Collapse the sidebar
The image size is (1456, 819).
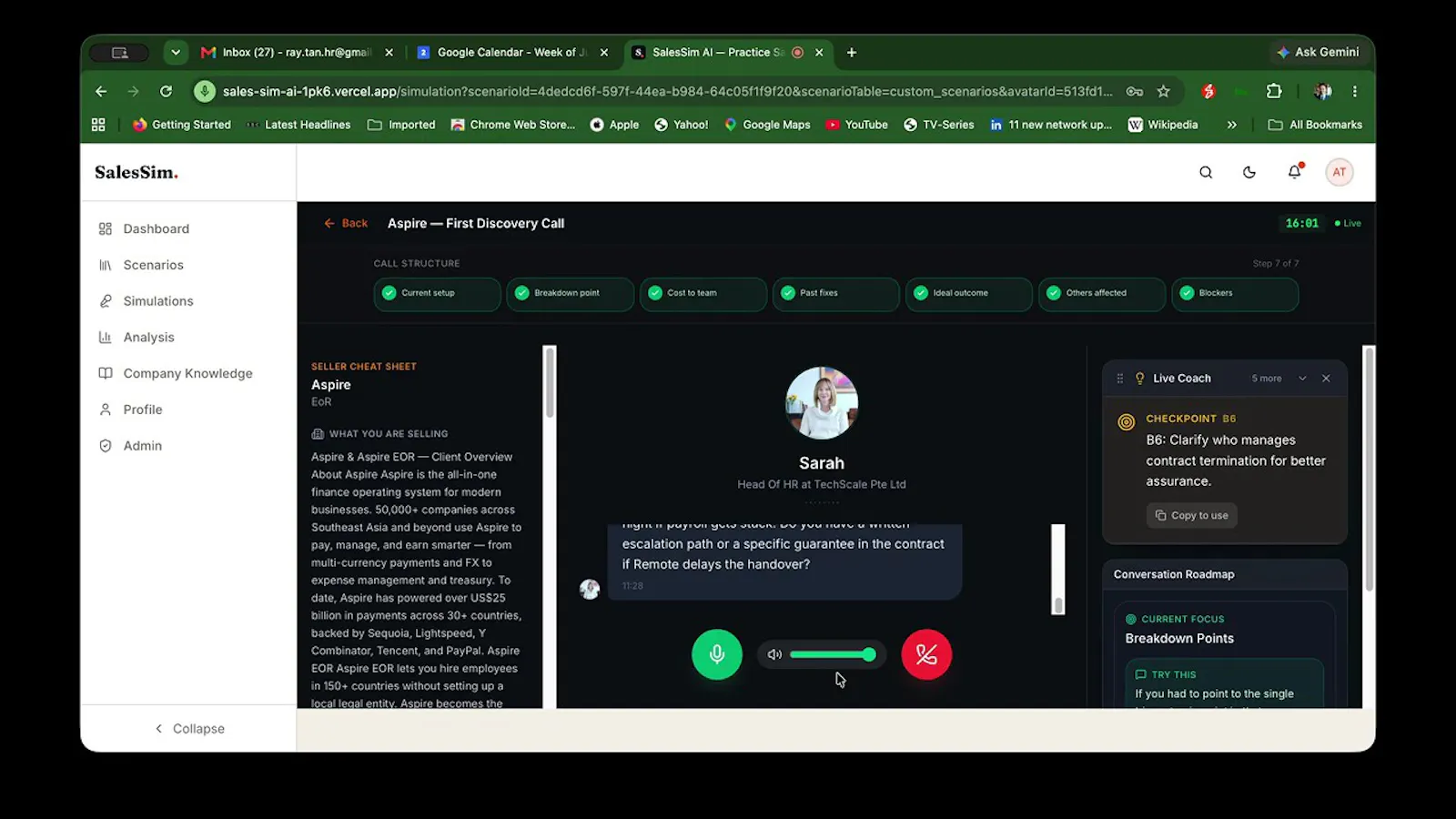[189, 729]
